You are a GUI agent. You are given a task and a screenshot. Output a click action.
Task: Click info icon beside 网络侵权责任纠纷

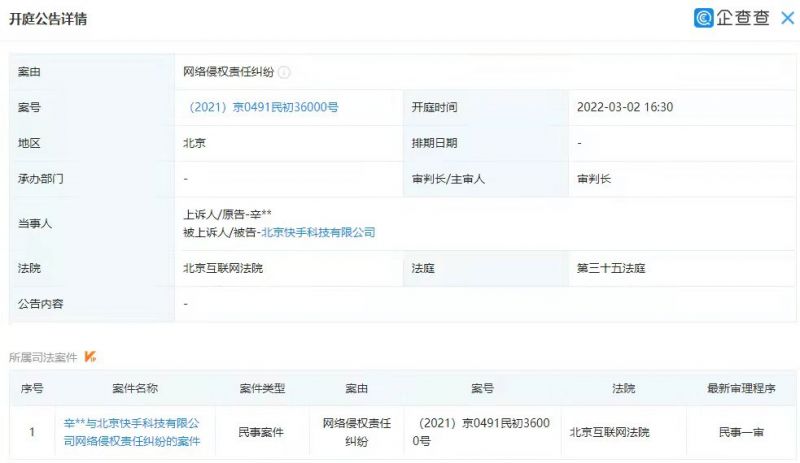click(x=284, y=72)
